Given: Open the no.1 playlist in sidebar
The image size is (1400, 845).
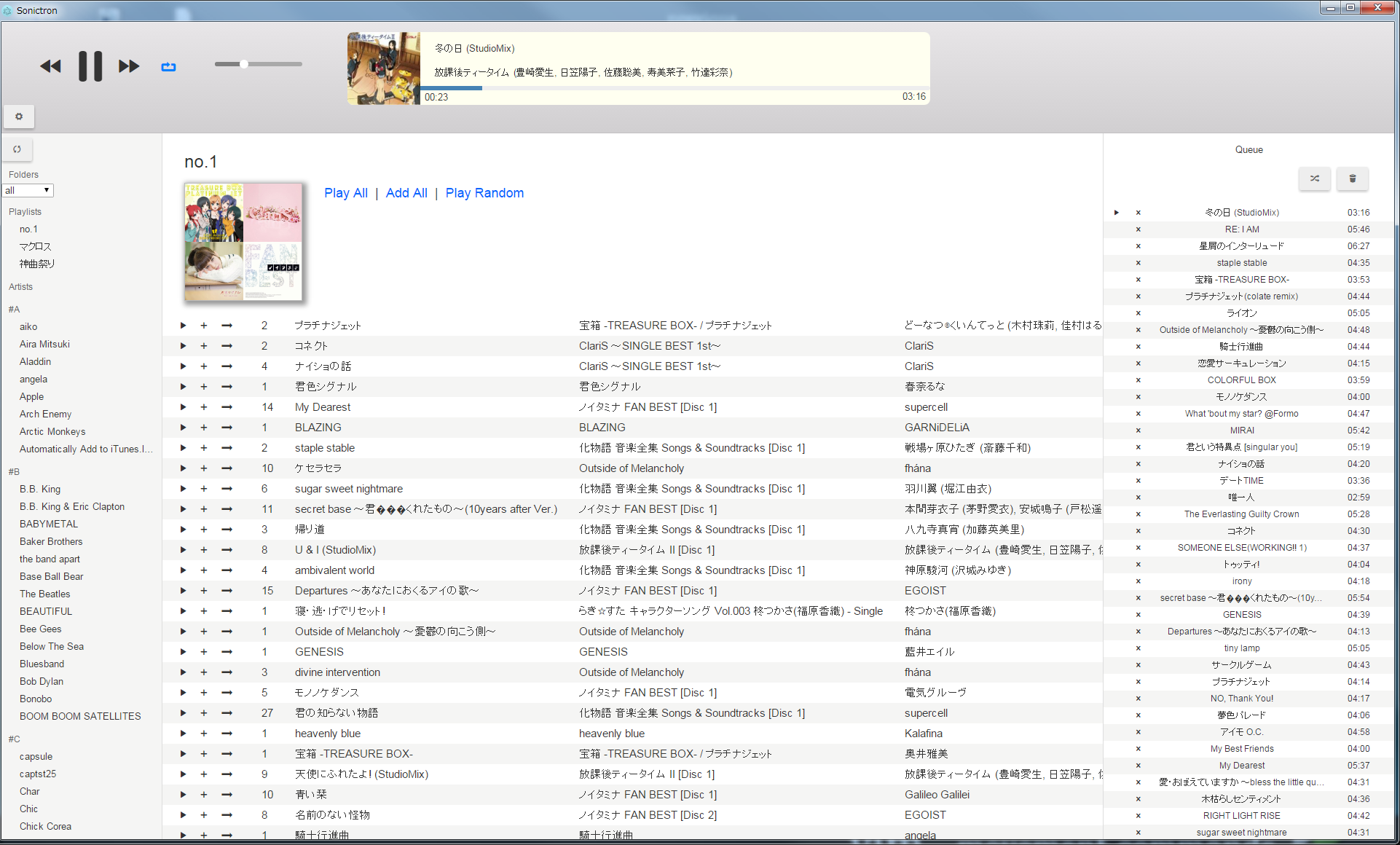Looking at the screenshot, I should point(28,229).
